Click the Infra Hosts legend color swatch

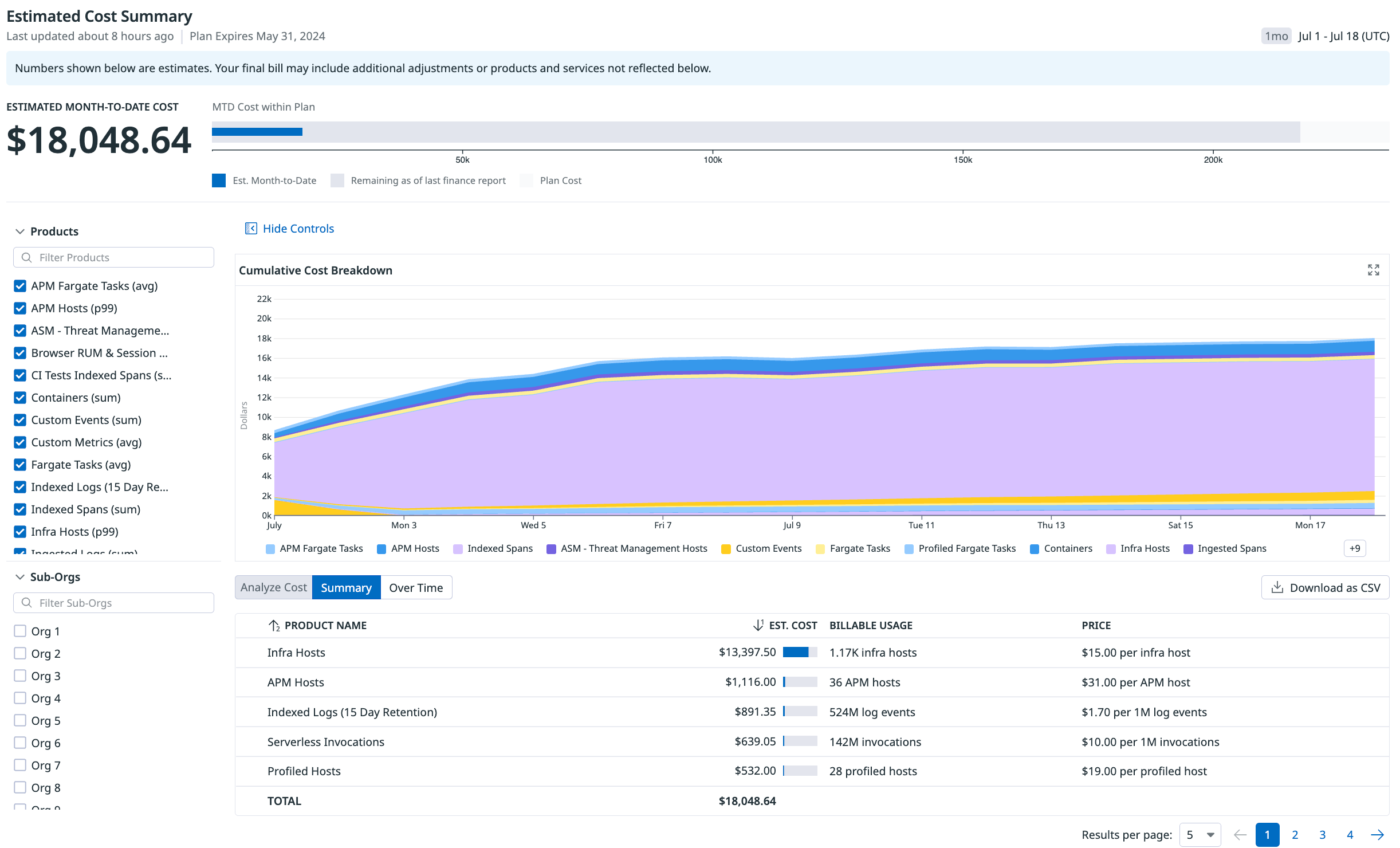pyautogui.click(x=1111, y=549)
